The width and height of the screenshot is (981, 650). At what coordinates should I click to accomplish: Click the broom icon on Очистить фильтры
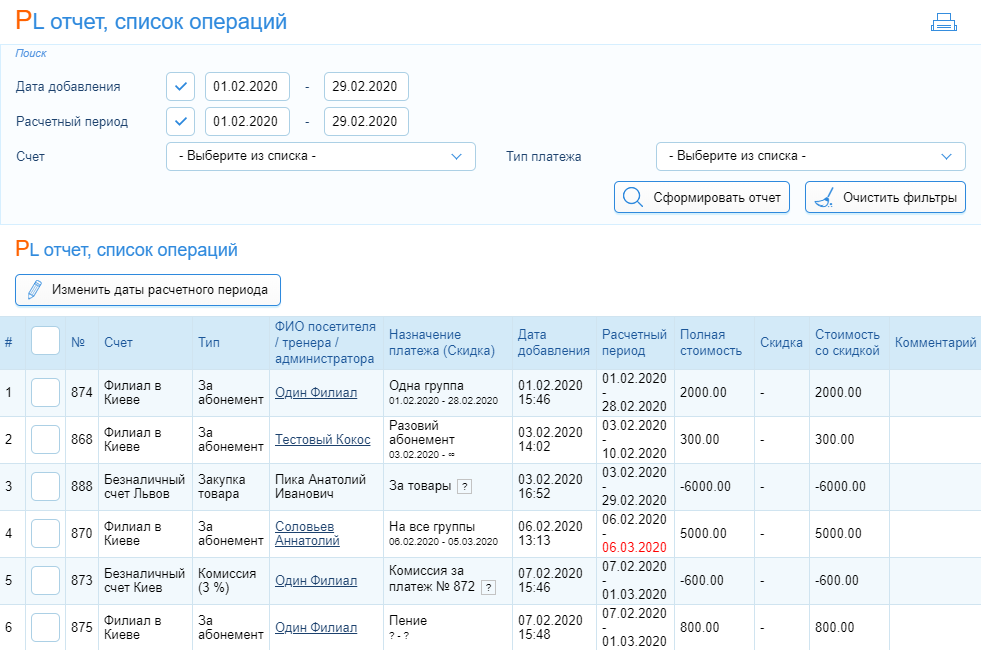[823, 198]
